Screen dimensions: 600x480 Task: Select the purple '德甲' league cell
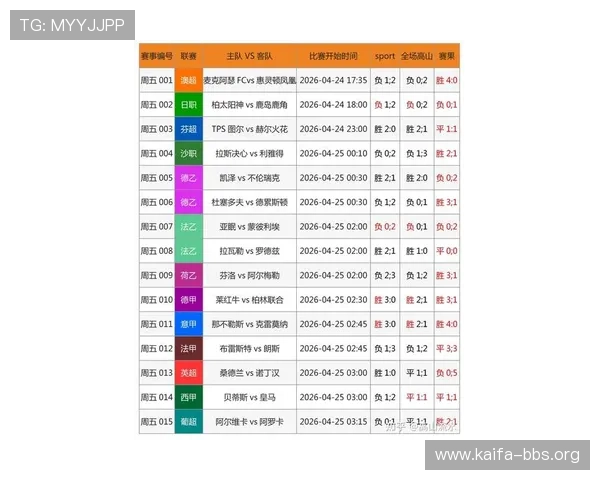pos(189,300)
